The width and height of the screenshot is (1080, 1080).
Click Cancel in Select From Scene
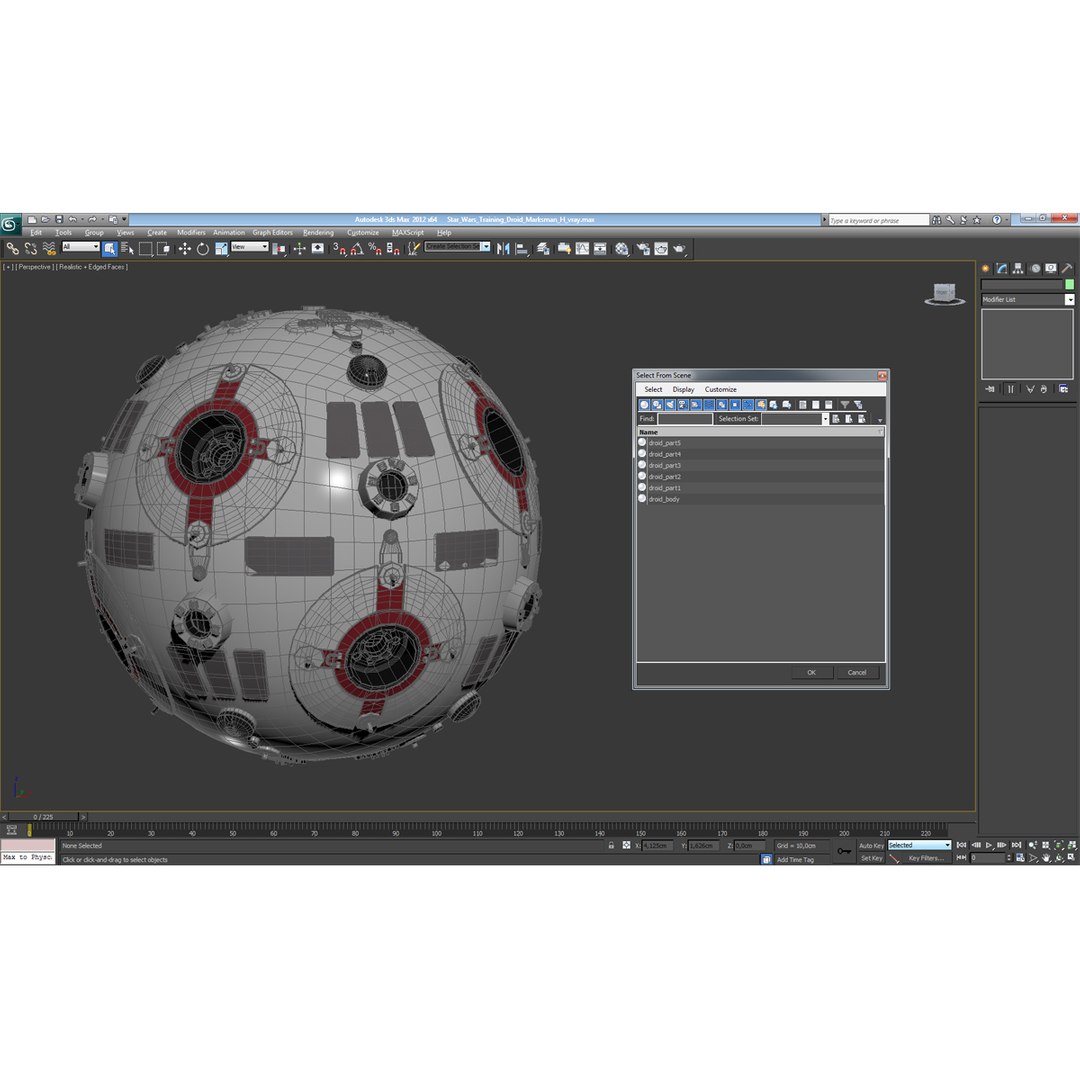coord(857,673)
